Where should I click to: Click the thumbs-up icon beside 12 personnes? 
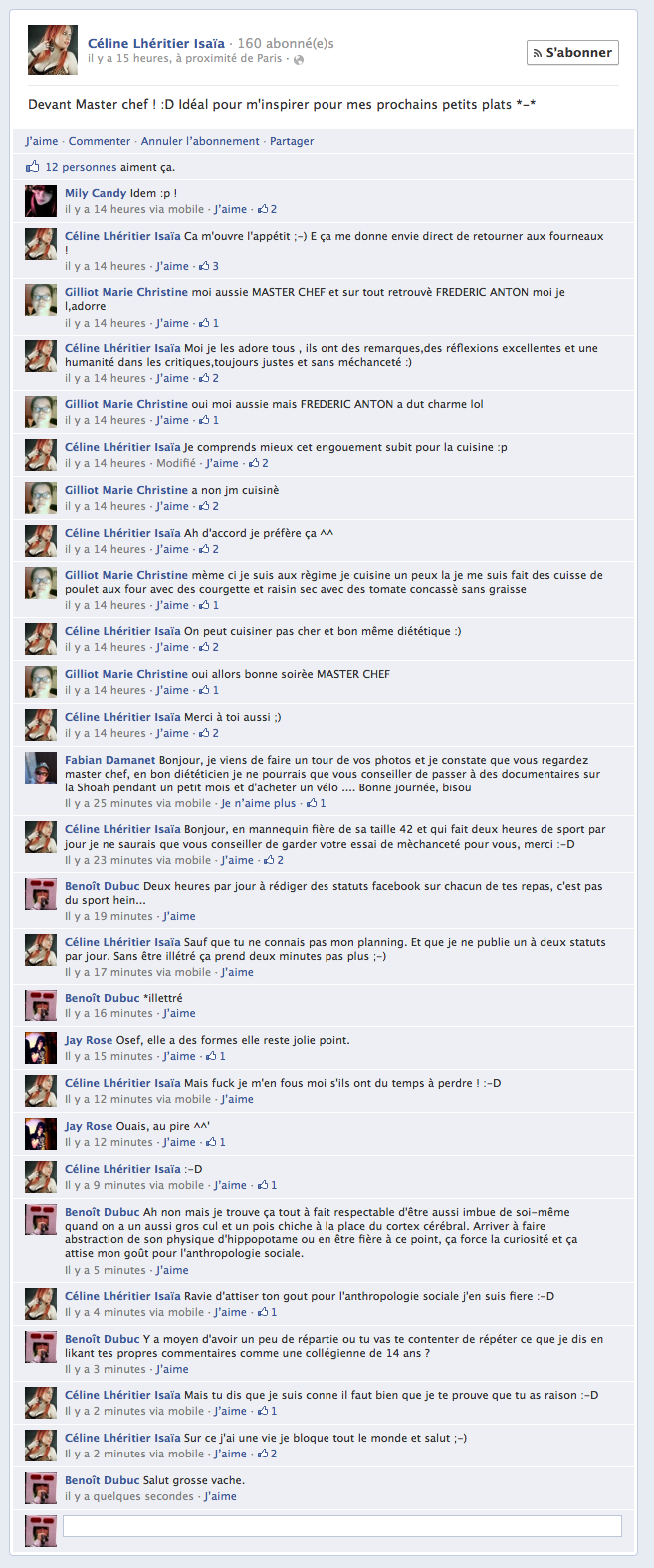[x=33, y=166]
